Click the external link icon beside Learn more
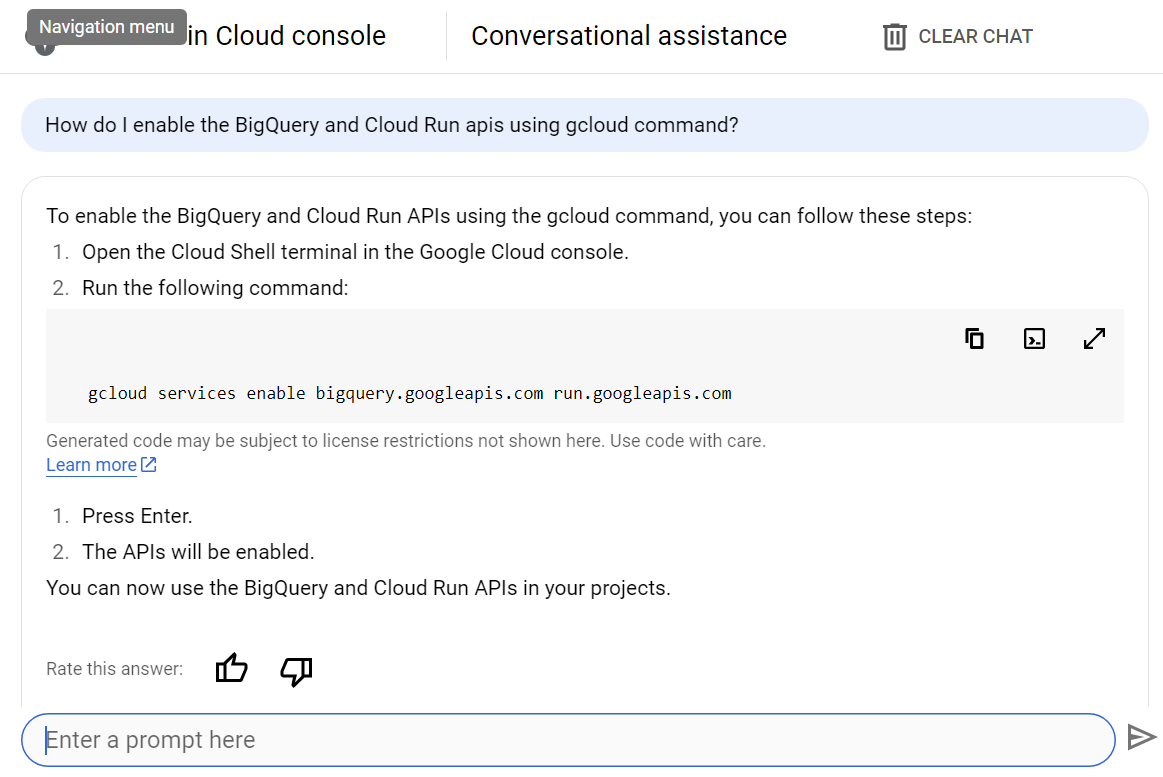The image size is (1163, 777). pos(149,465)
